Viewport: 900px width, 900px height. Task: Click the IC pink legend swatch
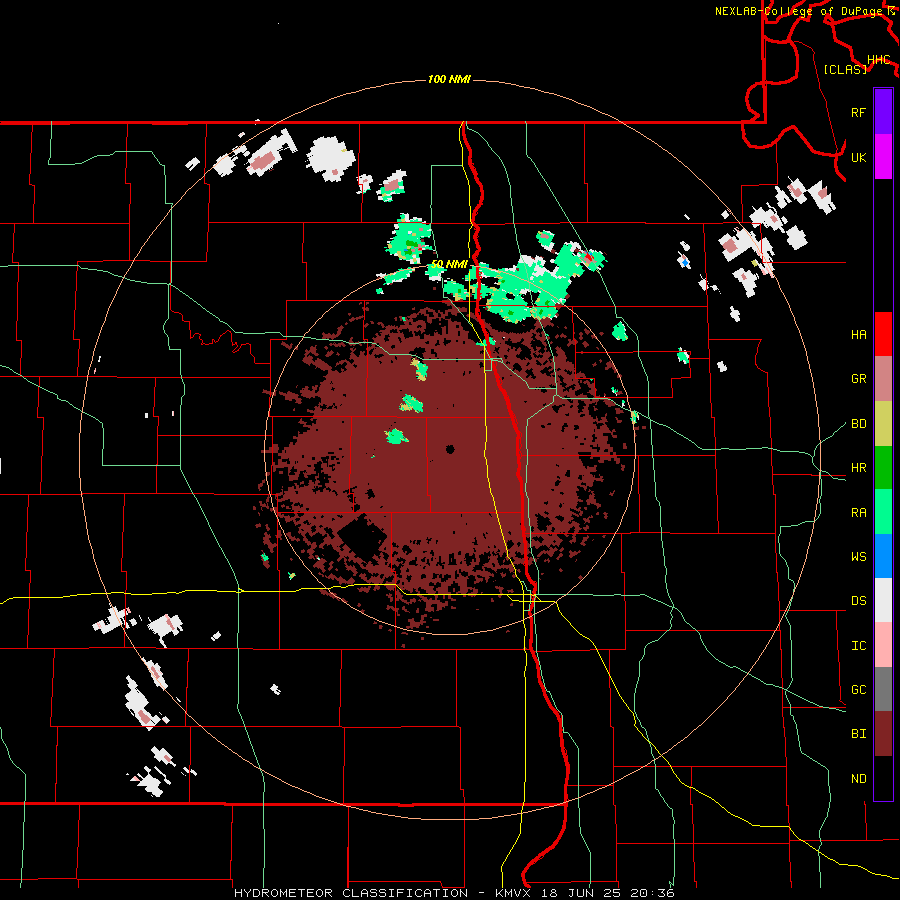pos(883,645)
